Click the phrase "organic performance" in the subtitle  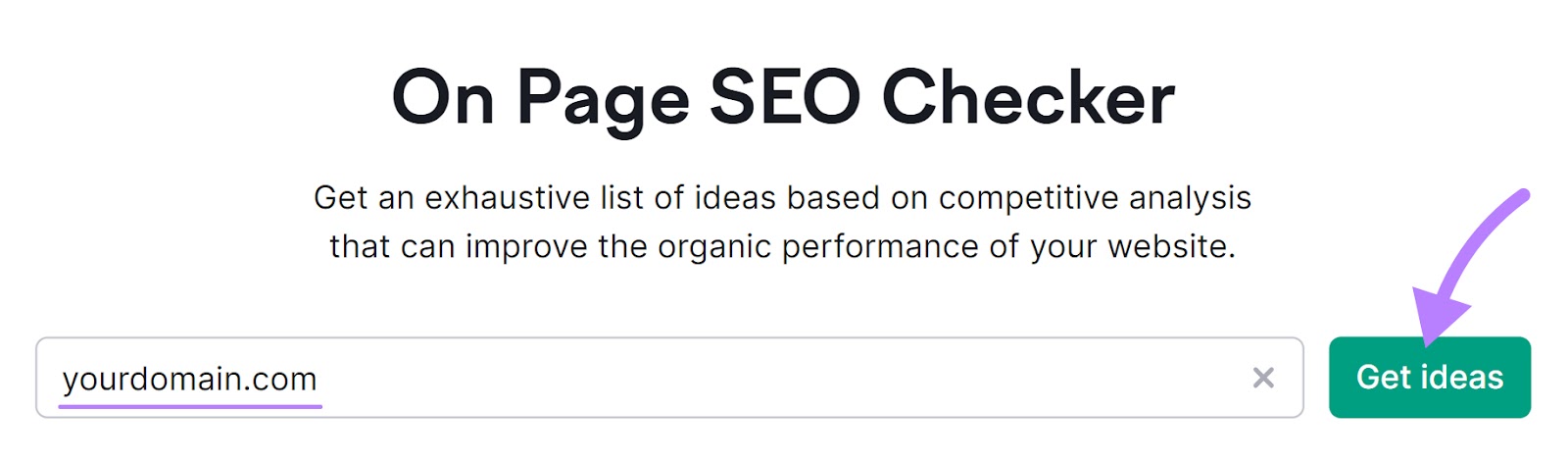817,246
